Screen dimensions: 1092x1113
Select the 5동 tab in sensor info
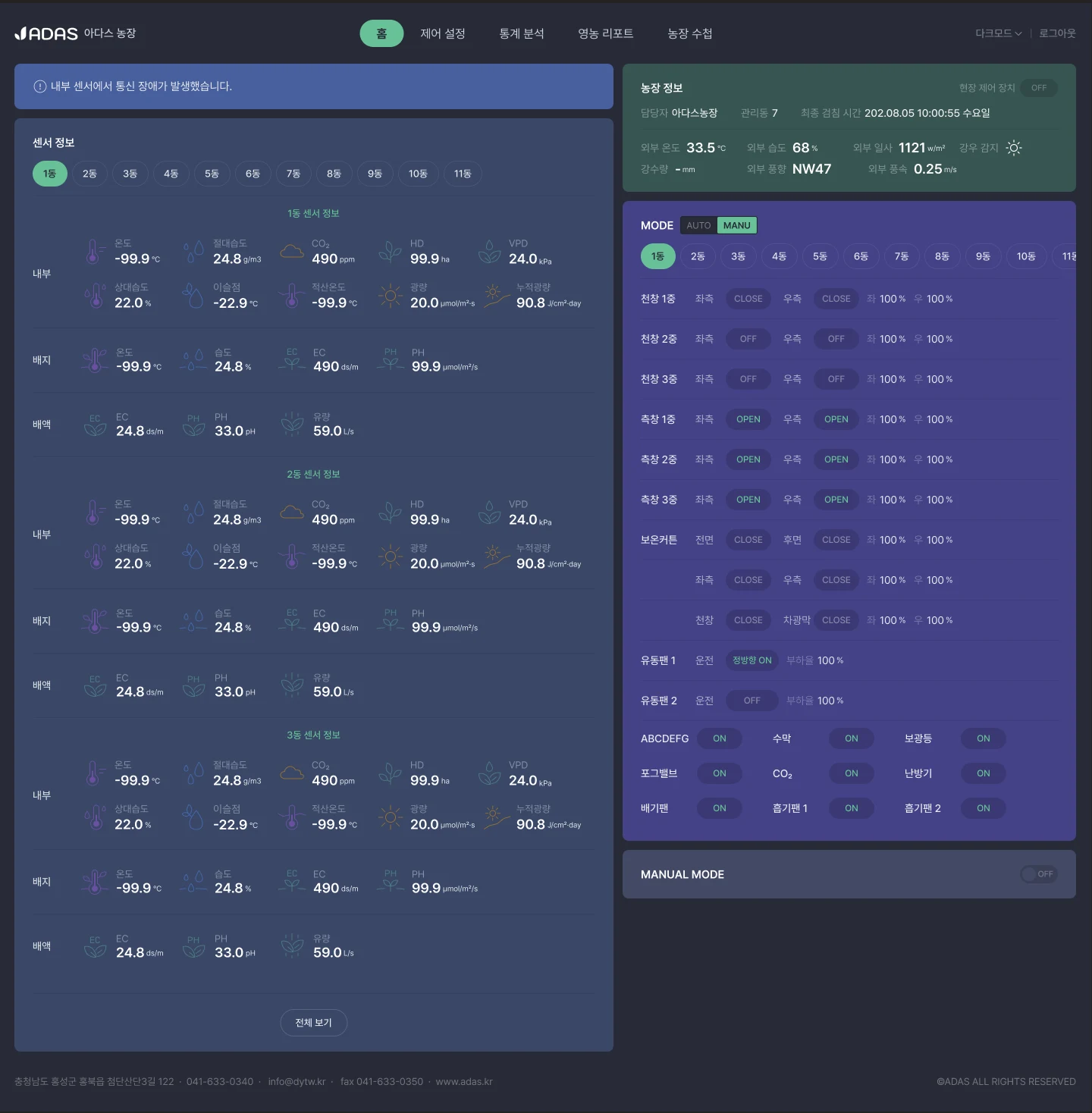pyautogui.click(x=212, y=174)
